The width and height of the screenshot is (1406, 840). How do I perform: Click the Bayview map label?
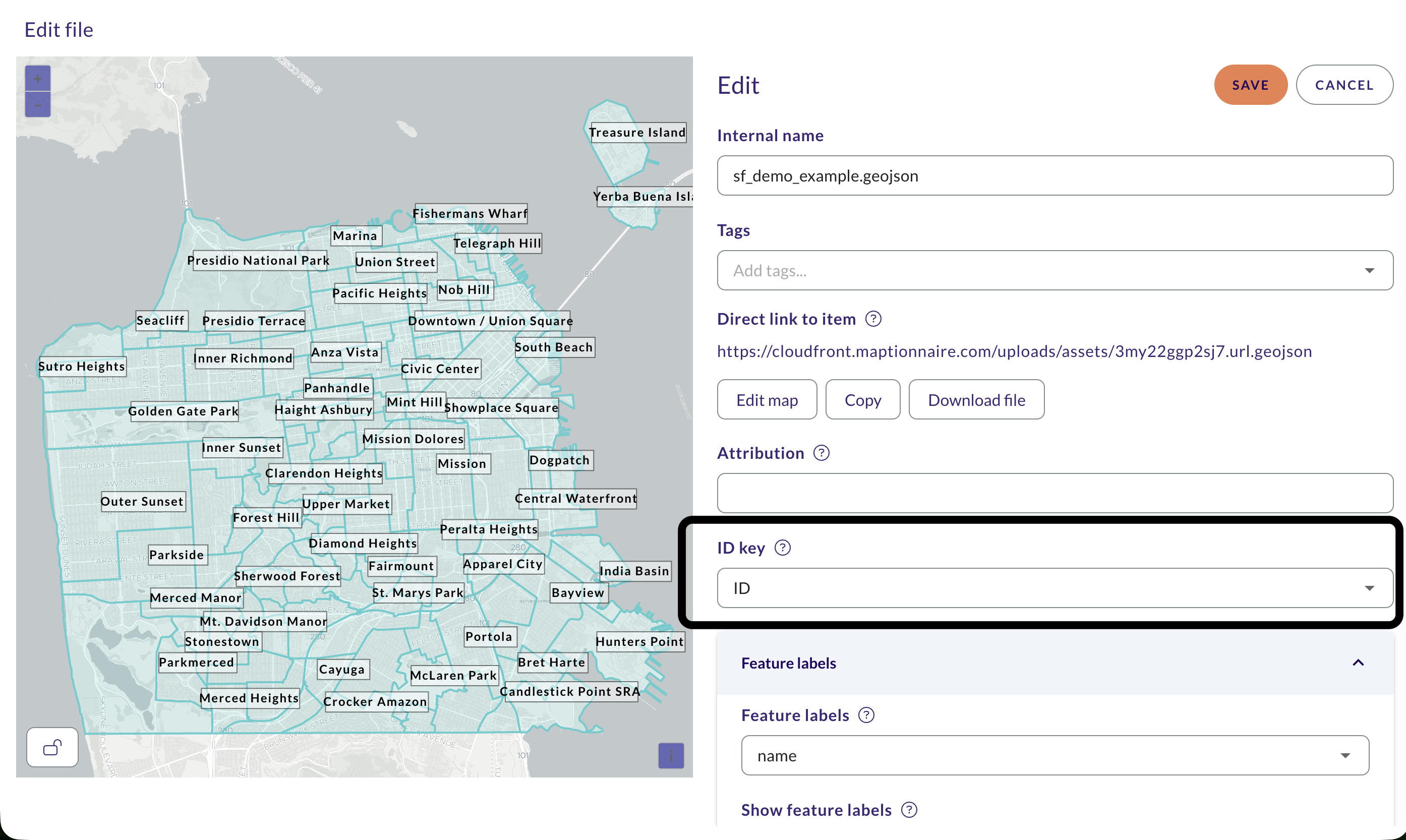[x=578, y=592]
